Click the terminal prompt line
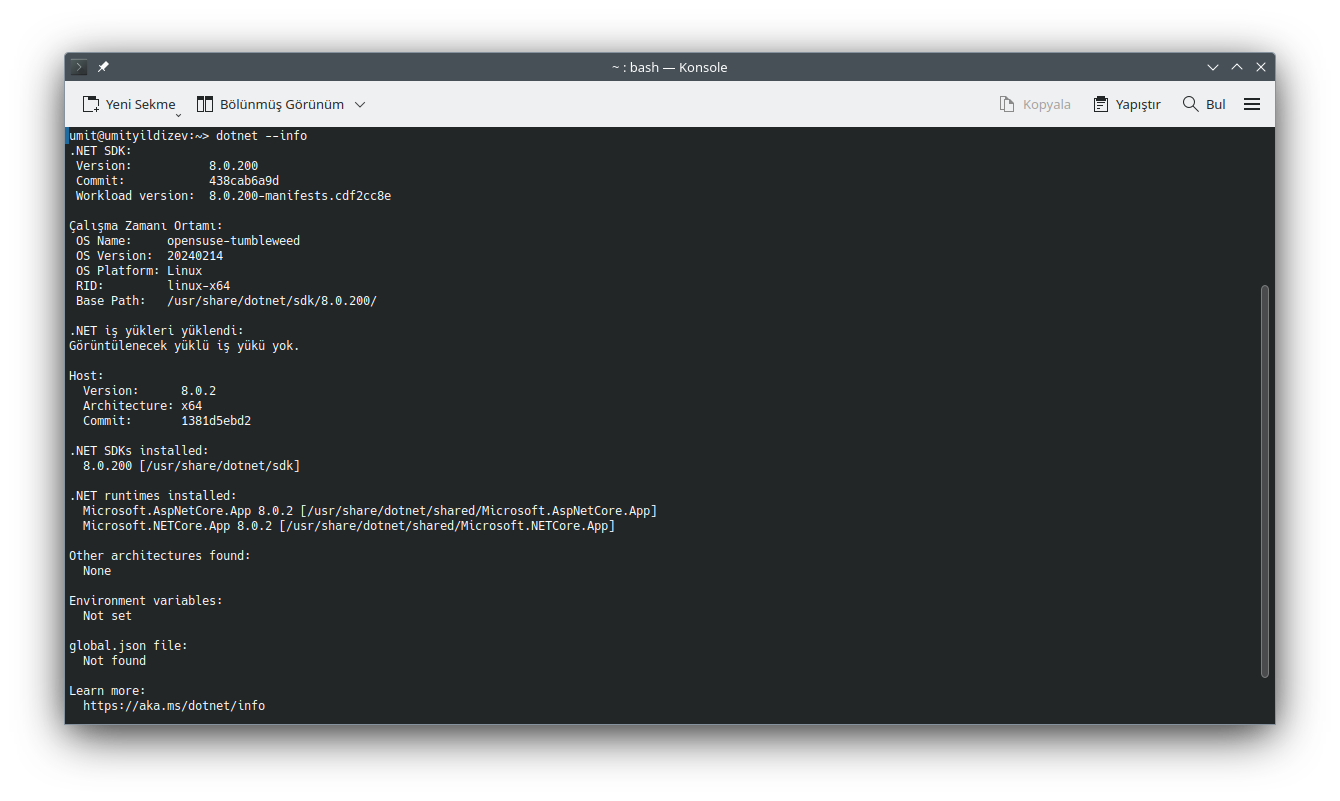 pos(190,135)
